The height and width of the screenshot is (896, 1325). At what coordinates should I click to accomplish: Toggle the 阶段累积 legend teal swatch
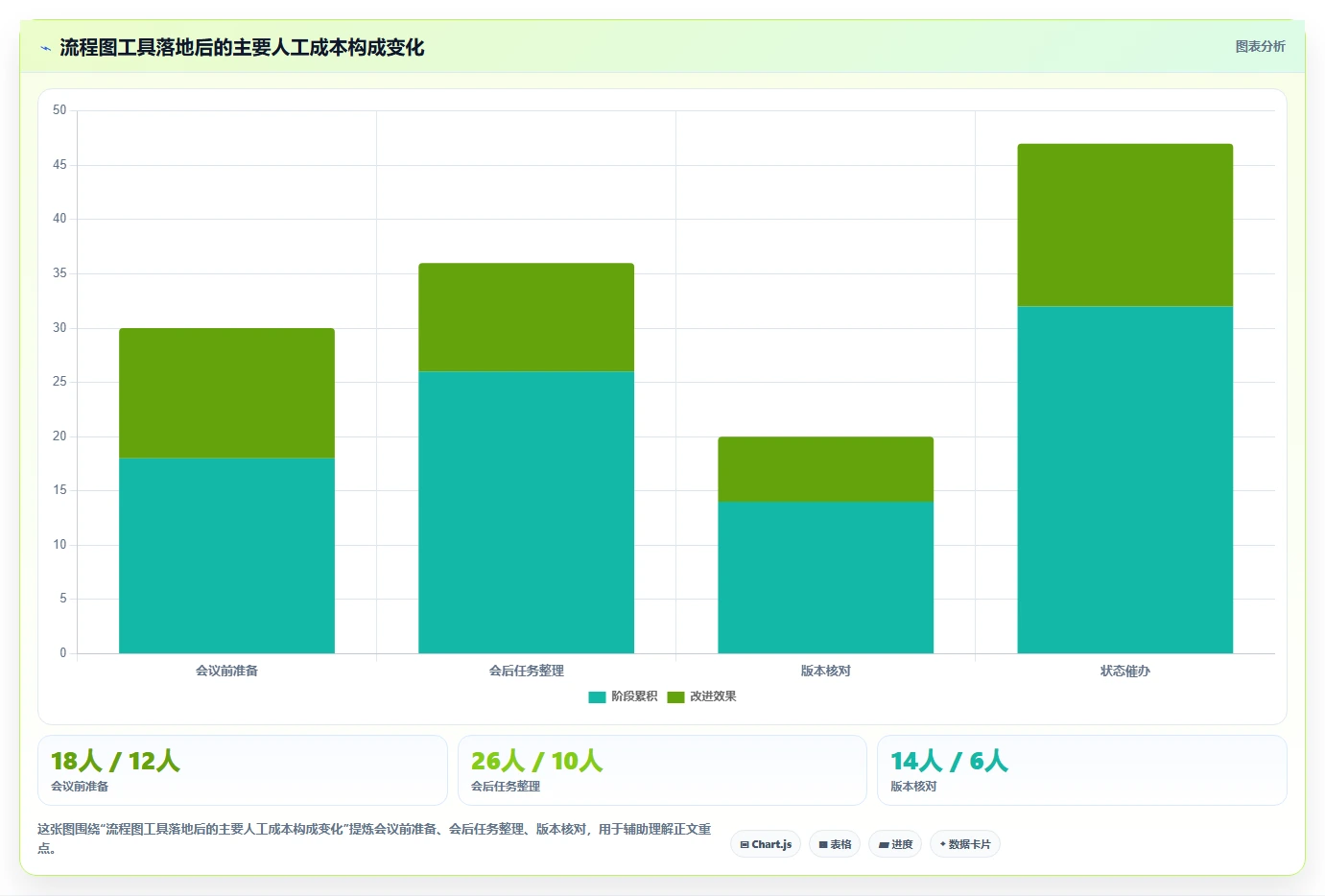pos(597,697)
